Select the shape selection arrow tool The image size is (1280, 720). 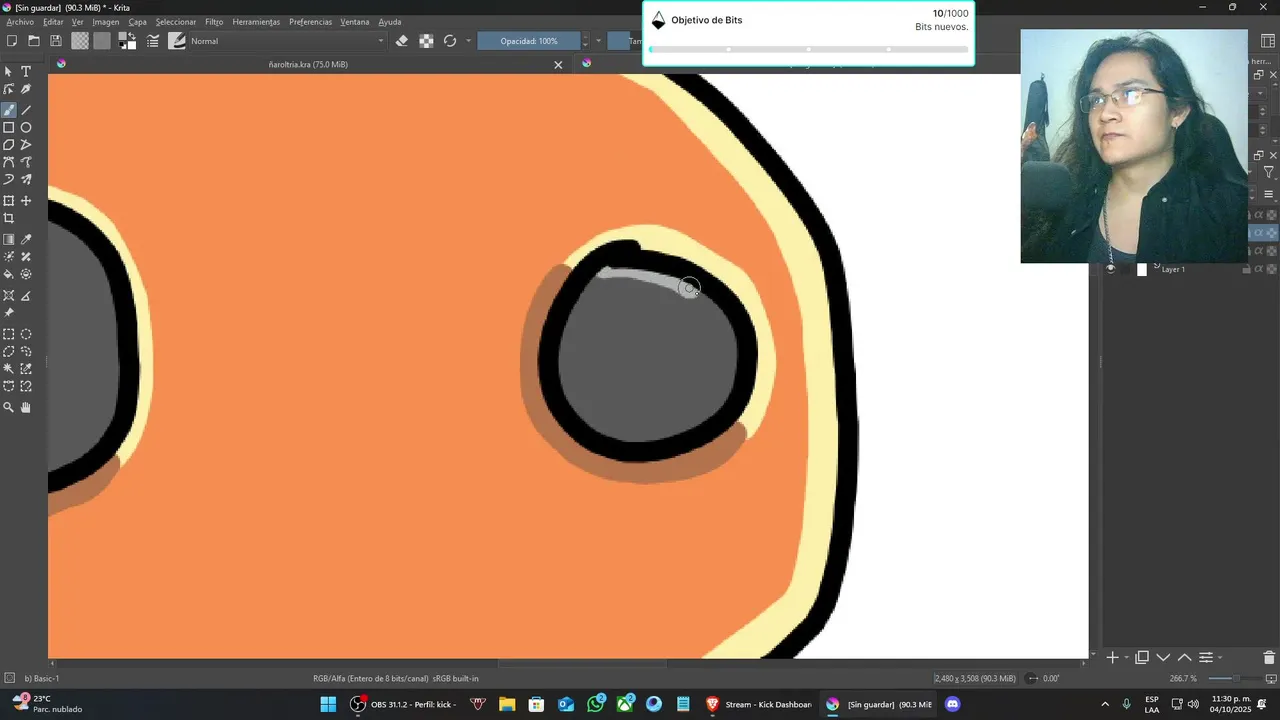click(9, 71)
